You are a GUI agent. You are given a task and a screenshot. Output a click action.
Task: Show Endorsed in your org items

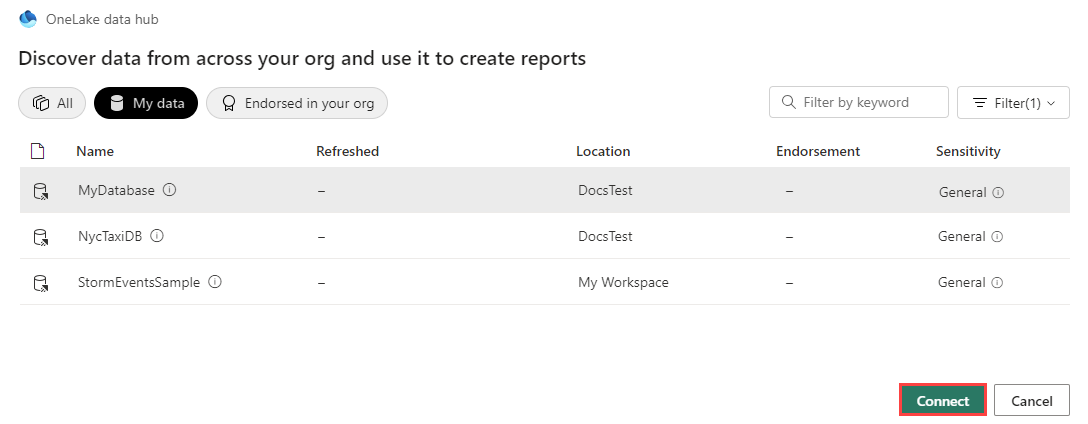tap(297, 103)
